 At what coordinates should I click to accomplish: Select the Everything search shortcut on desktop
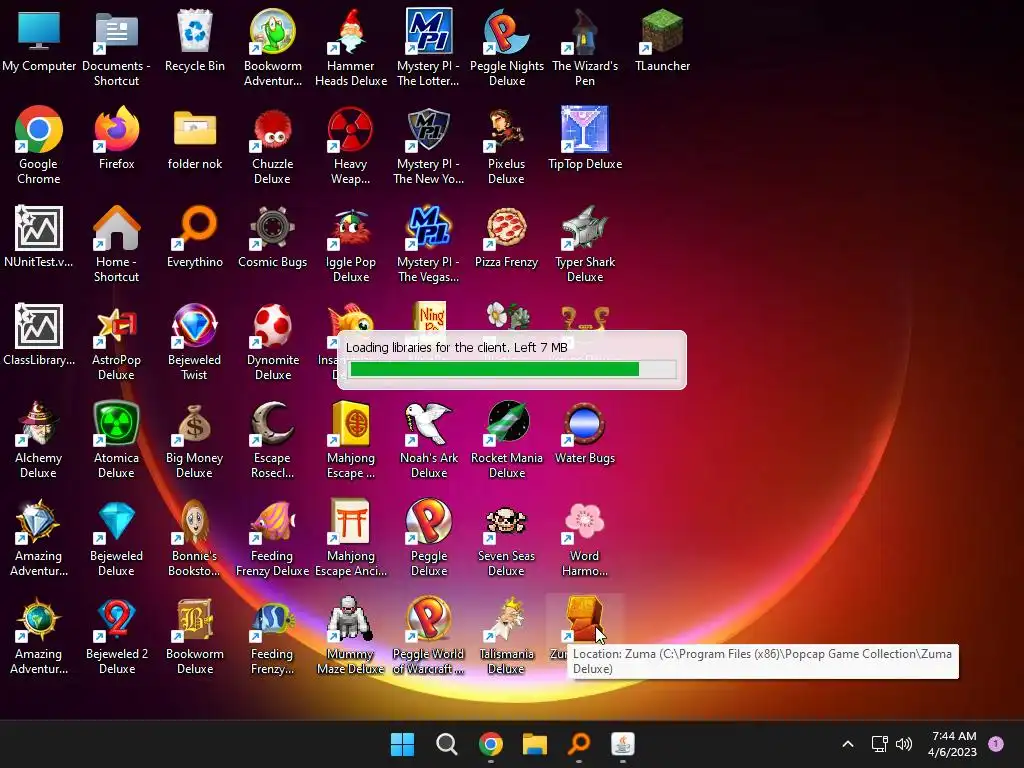195,227
